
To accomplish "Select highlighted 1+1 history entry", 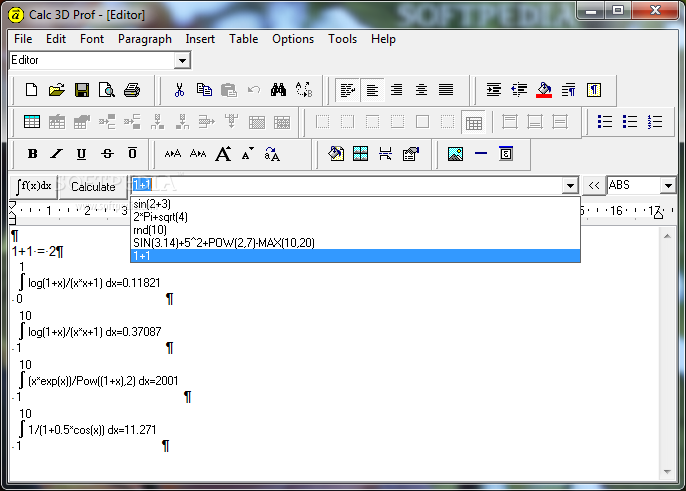I will pyautogui.click(x=355, y=256).
